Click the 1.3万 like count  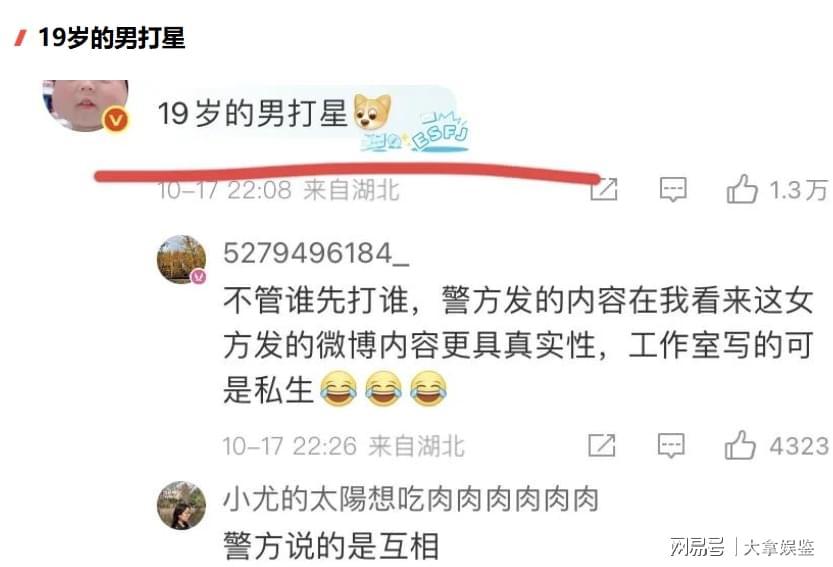pyautogui.click(x=798, y=190)
